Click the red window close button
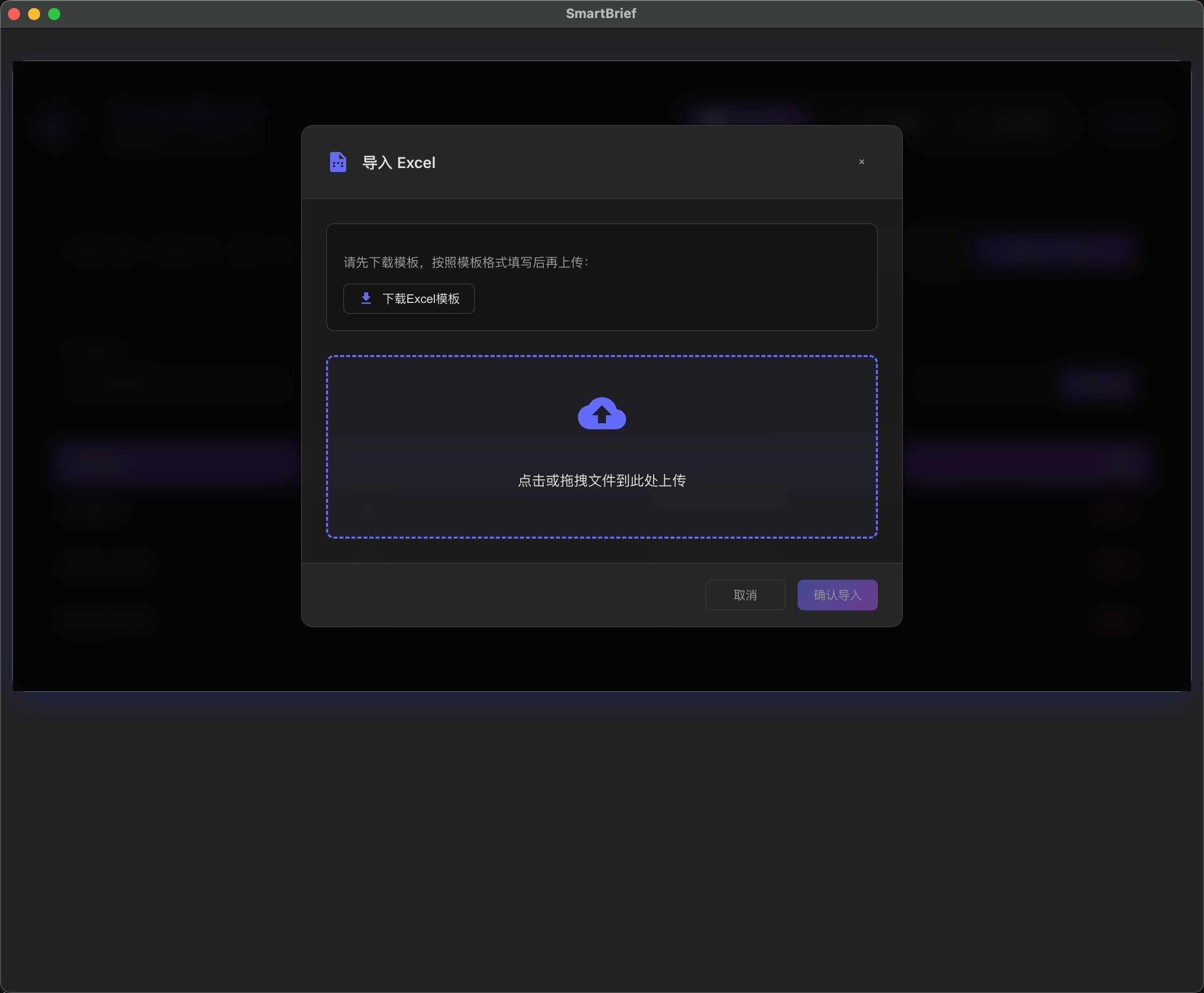This screenshot has height=993, width=1204. pyautogui.click(x=15, y=14)
